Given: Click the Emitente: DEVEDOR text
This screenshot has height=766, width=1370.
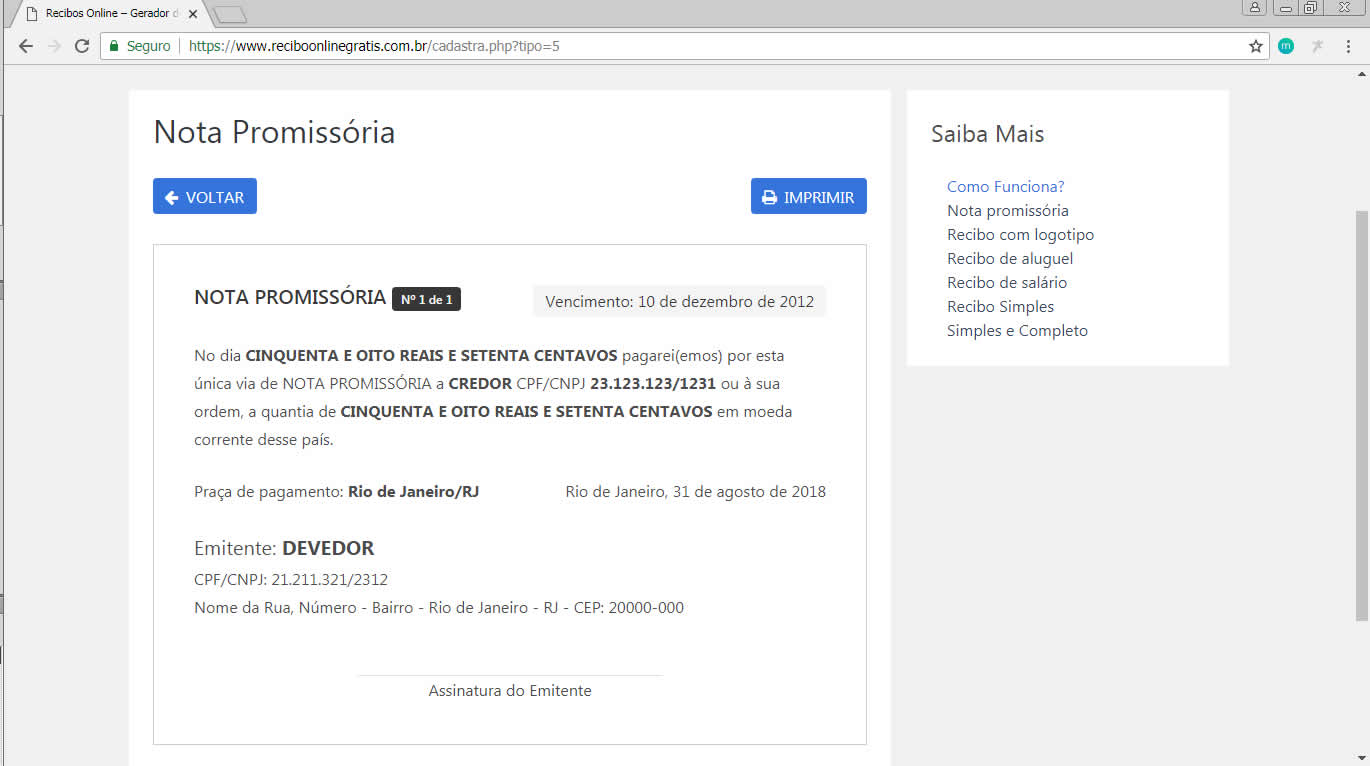Looking at the screenshot, I should pos(284,548).
